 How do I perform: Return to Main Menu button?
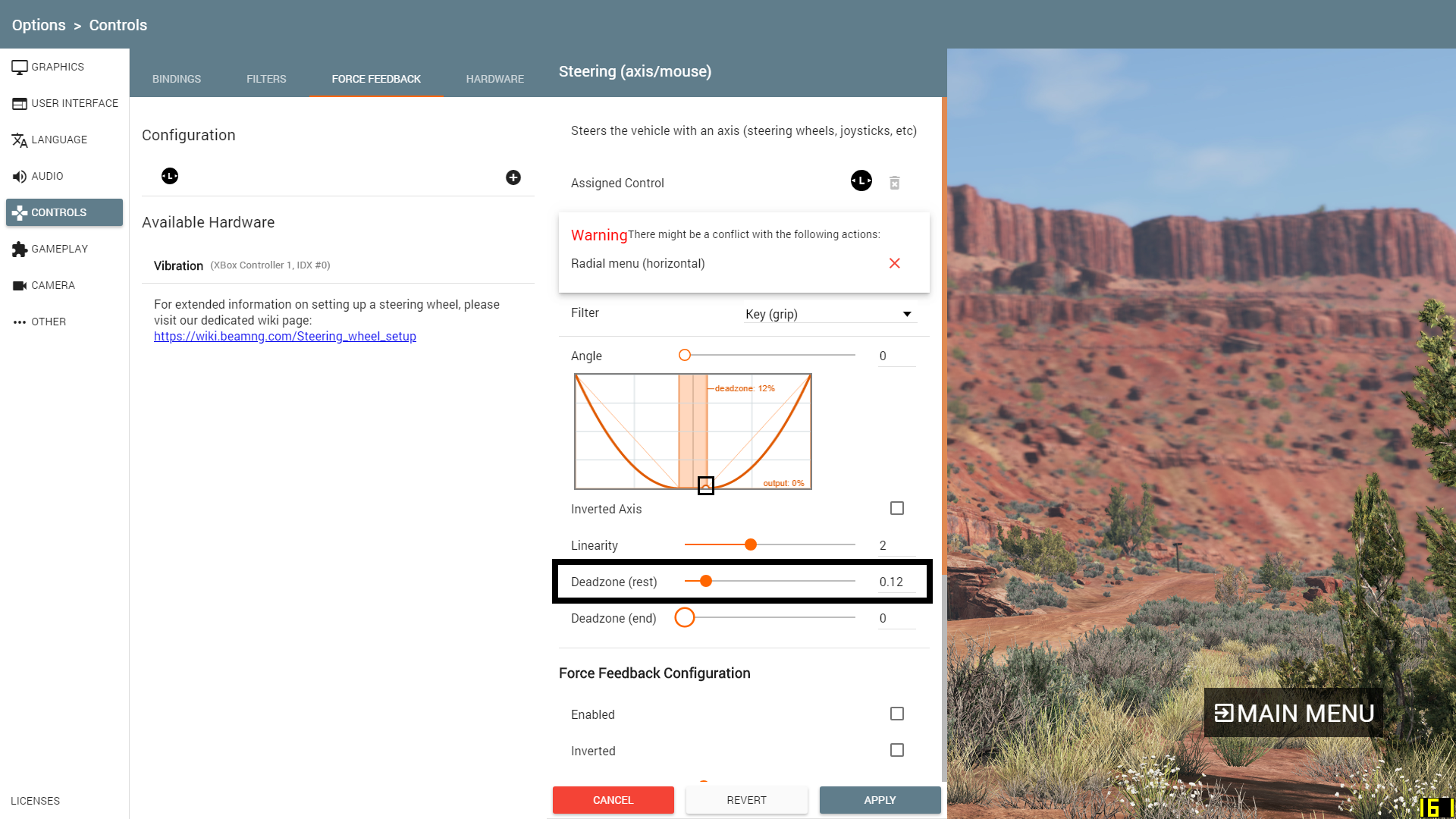tap(1294, 713)
